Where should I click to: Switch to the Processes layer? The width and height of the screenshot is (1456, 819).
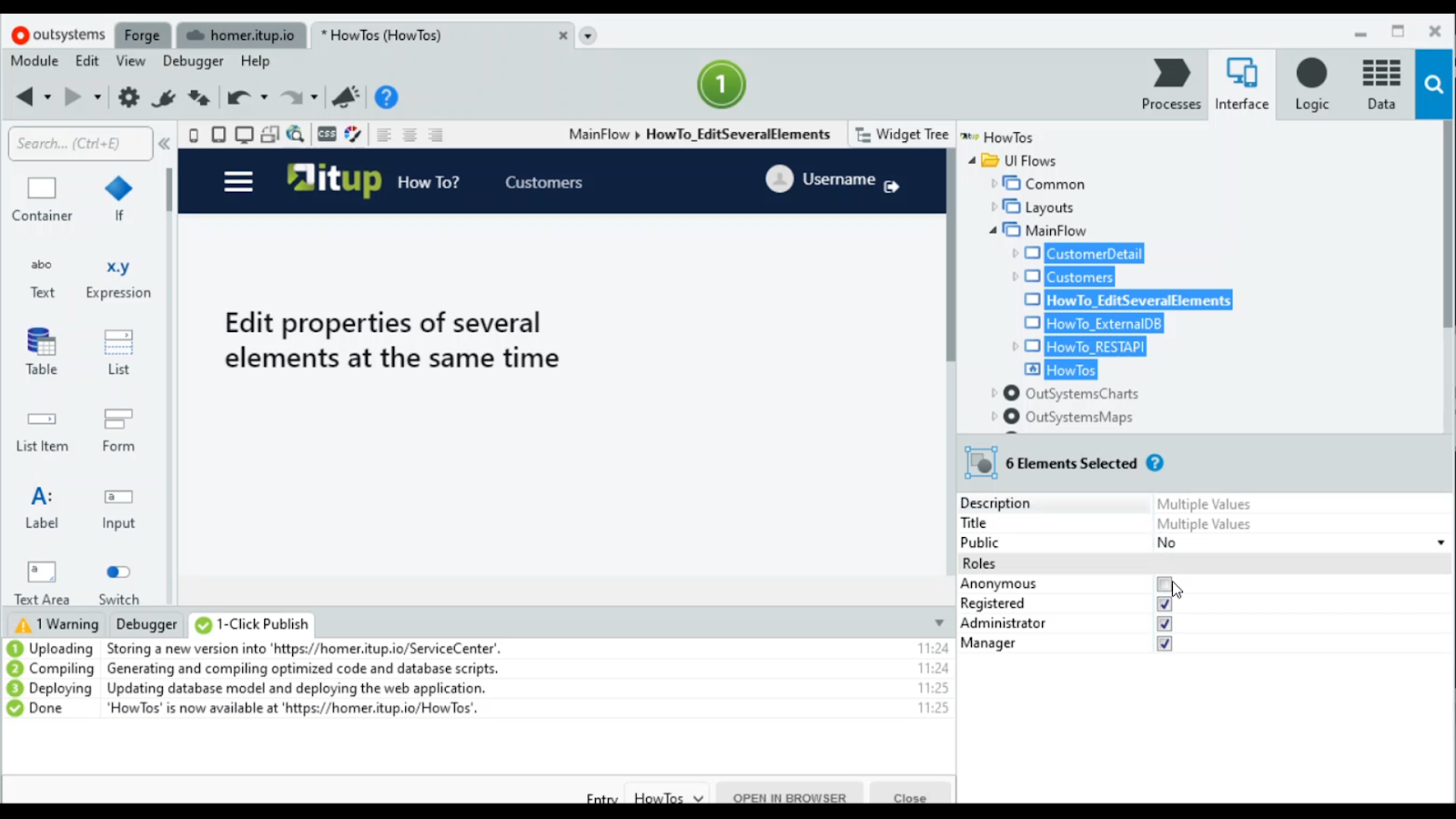[x=1171, y=85]
